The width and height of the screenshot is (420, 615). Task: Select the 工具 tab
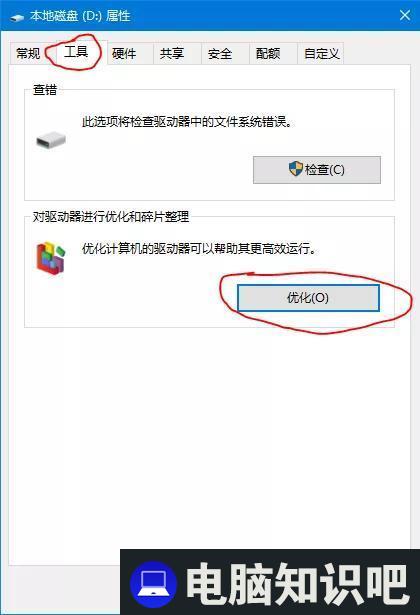76,51
